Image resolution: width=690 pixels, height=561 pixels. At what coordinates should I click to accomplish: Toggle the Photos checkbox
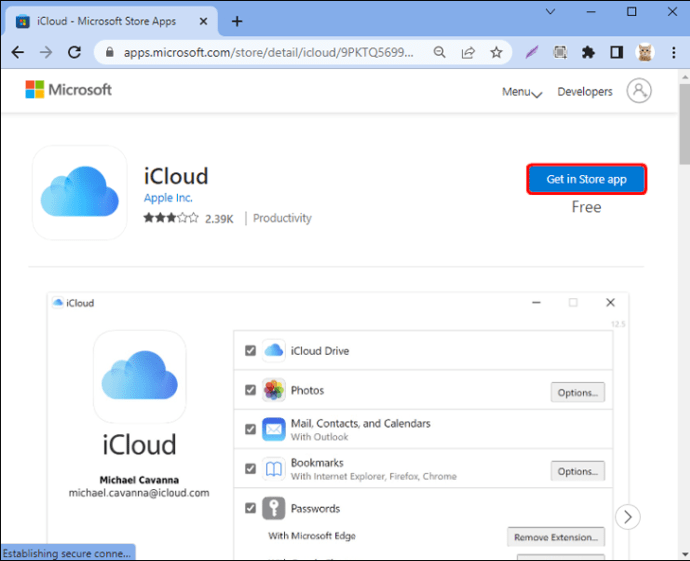coord(250,390)
